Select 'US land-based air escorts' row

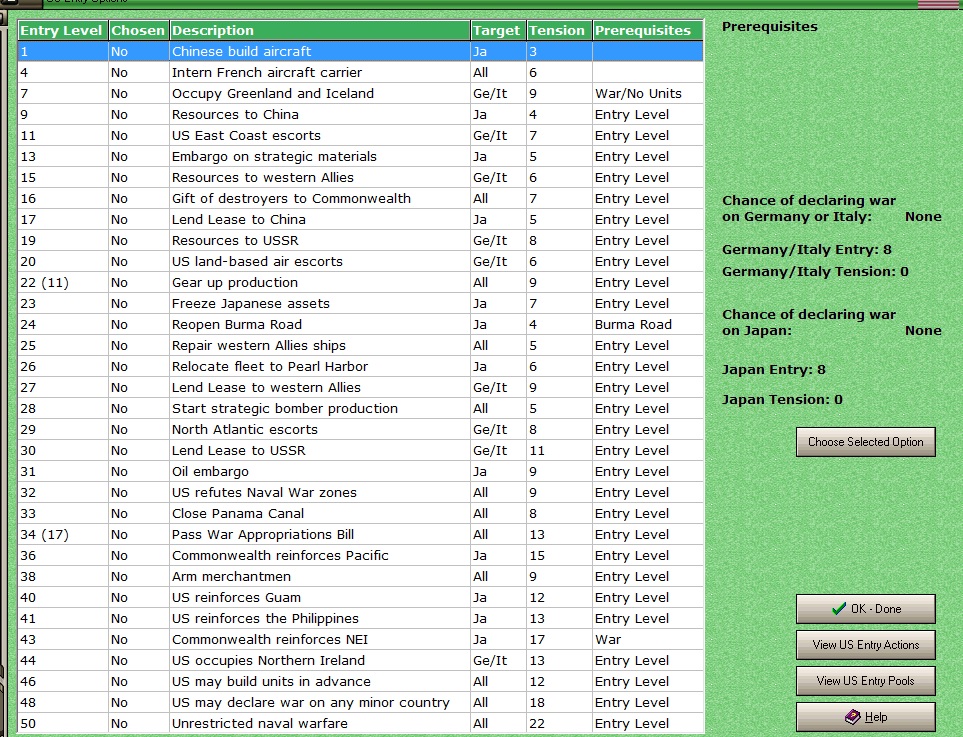pos(361,262)
